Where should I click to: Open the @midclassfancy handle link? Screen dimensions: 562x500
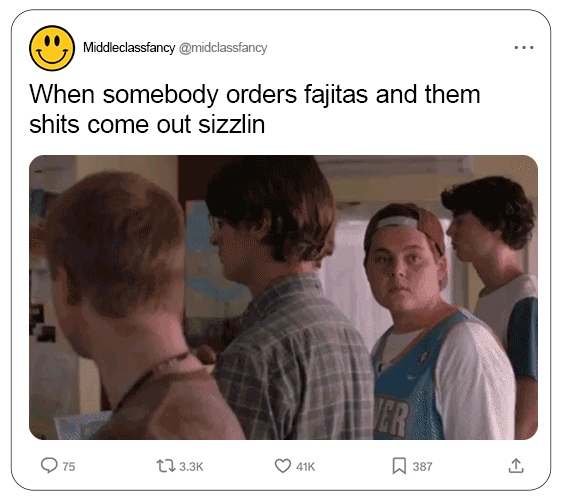pyautogui.click(x=223, y=48)
